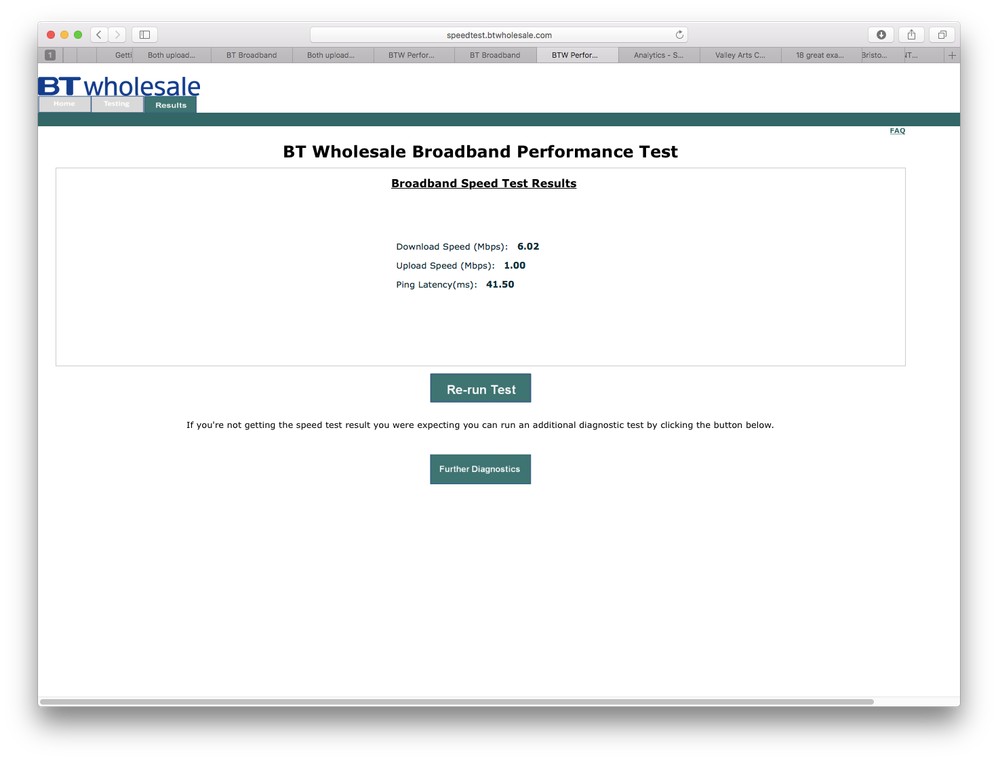Click the speedtest.btwholesale.com address bar
Viewport: 998px width, 761px height.
(x=498, y=35)
